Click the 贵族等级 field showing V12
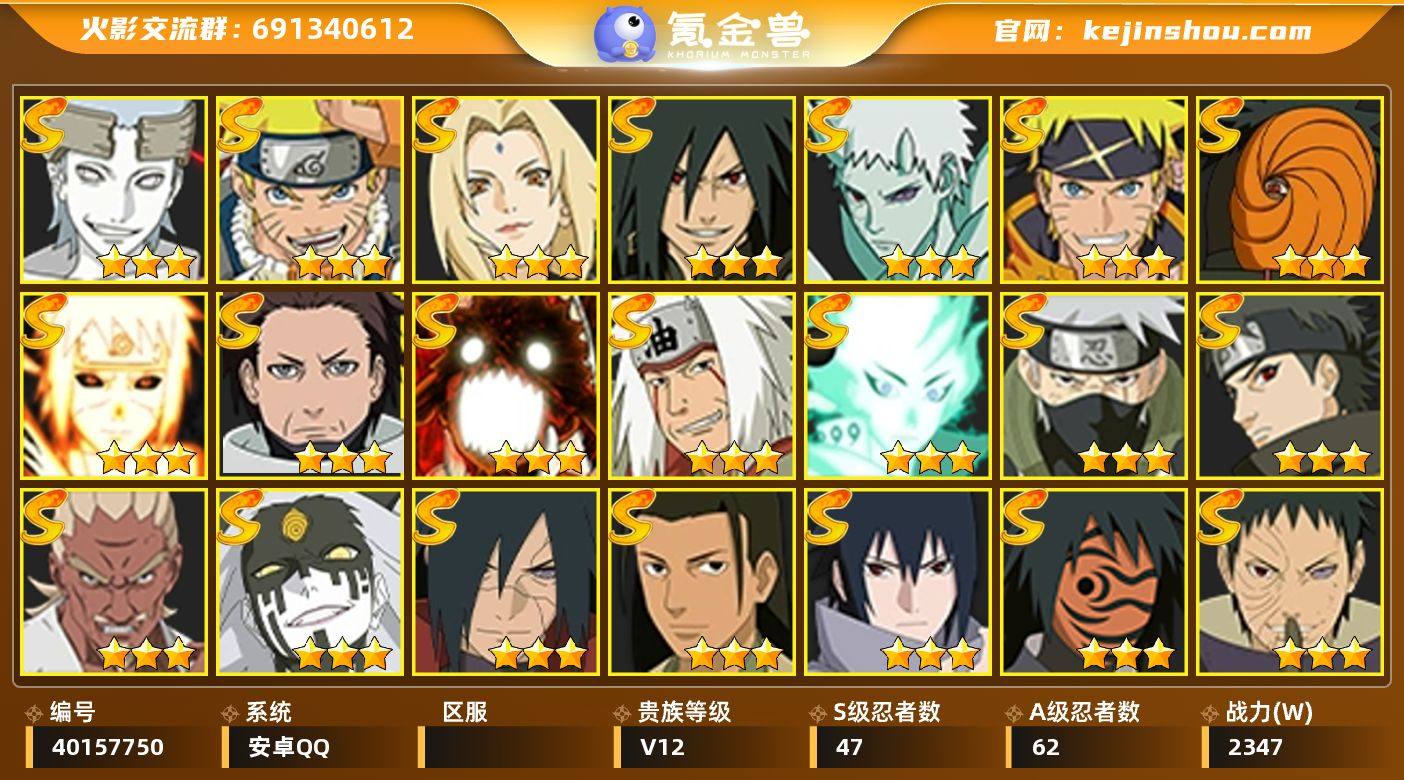The width and height of the screenshot is (1404, 780). click(703, 747)
